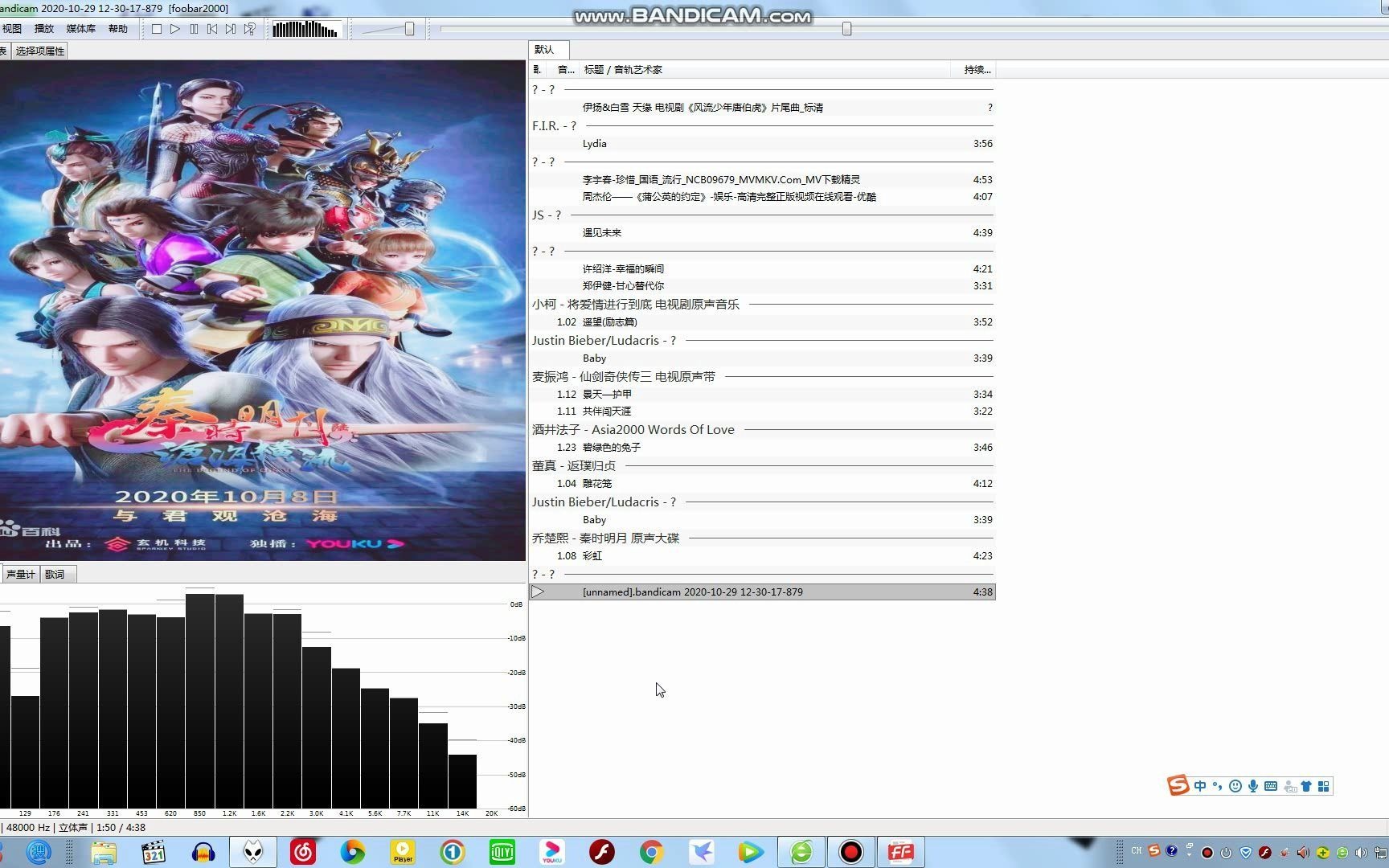Select track 伊扬&白雪 天缘 电视剧
Screen dimensions: 1389x868
click(761, 108)
